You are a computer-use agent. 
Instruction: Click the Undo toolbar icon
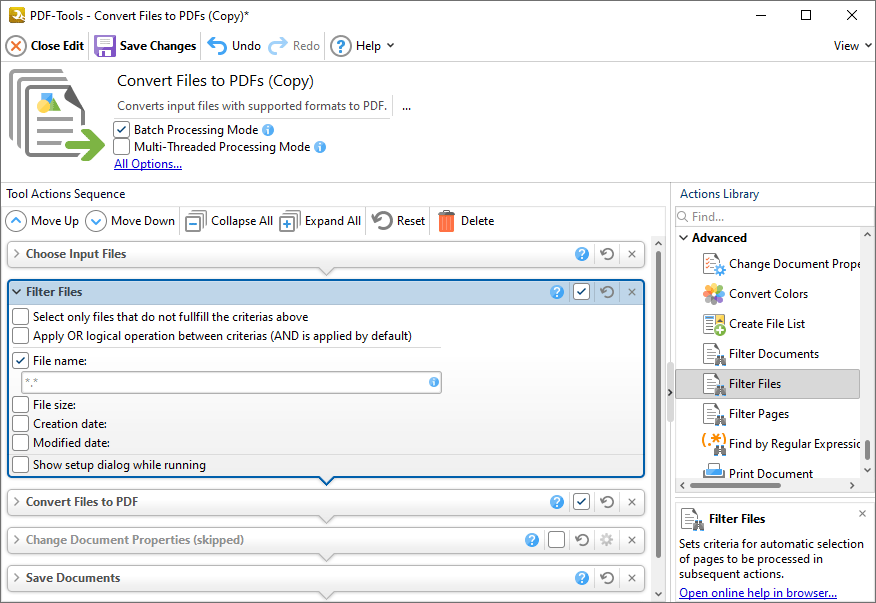point(214,45)
